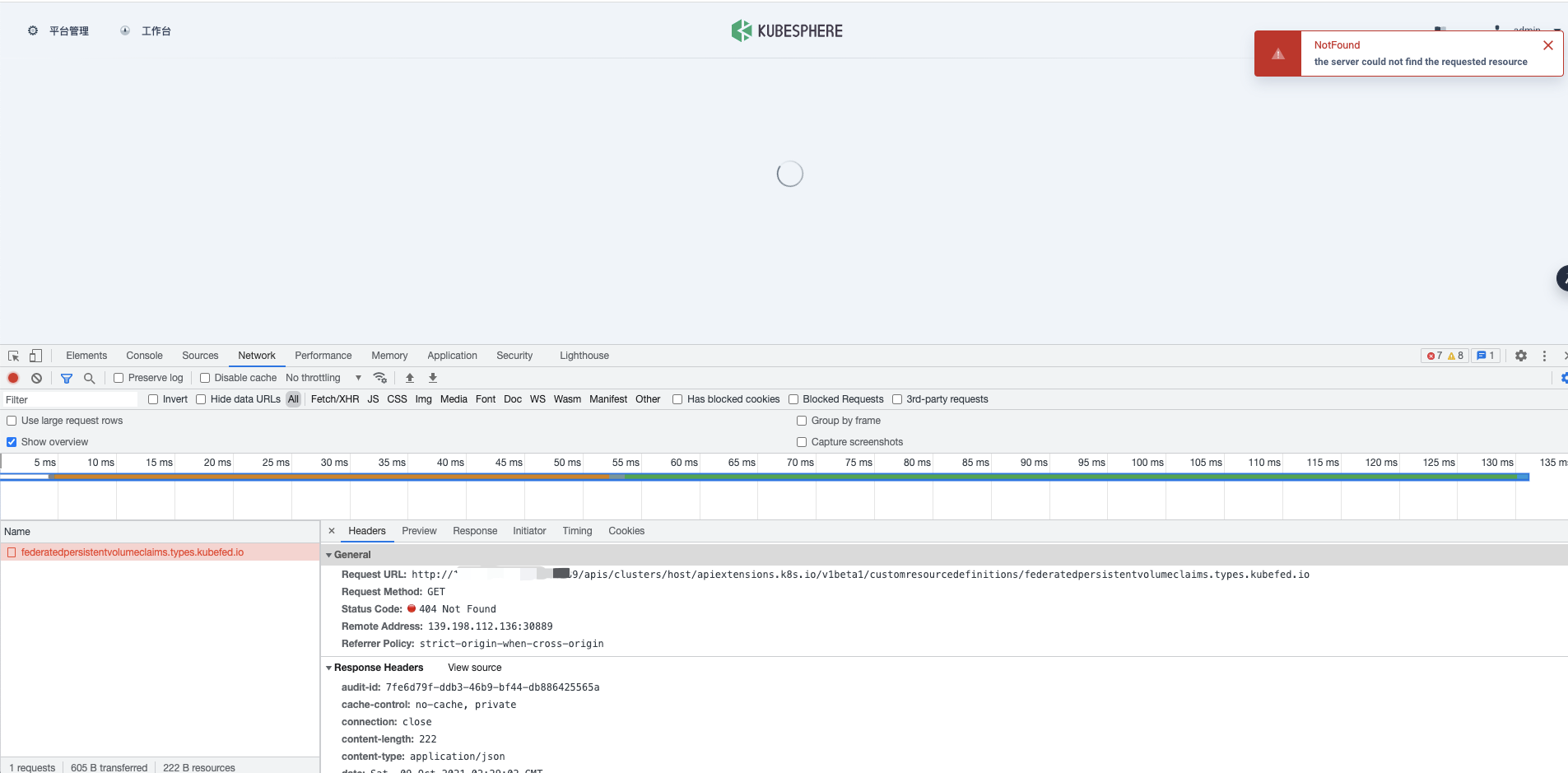The width and height of the screenshot is (1568, 773).
Task: Filter requests by JS type
Action: coord(373,399)
